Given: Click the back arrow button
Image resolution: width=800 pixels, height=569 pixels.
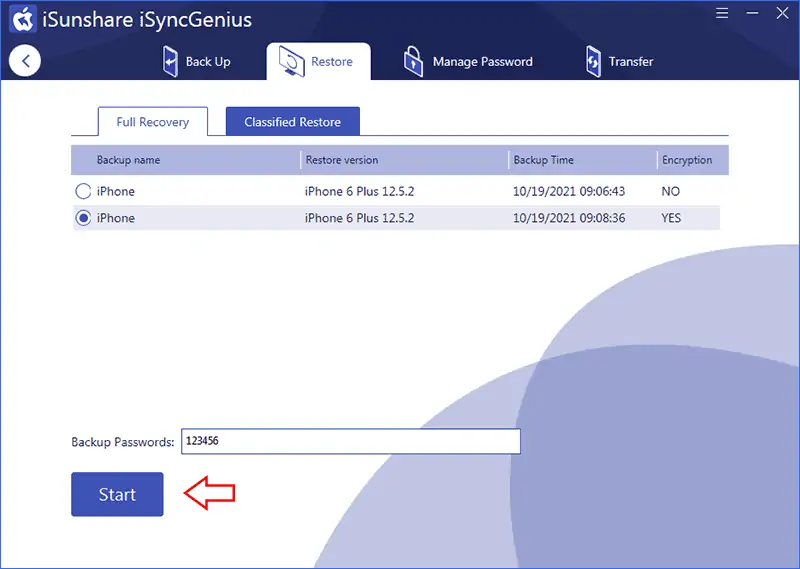Looking at the screenshot, I should [x=25, y=61].
